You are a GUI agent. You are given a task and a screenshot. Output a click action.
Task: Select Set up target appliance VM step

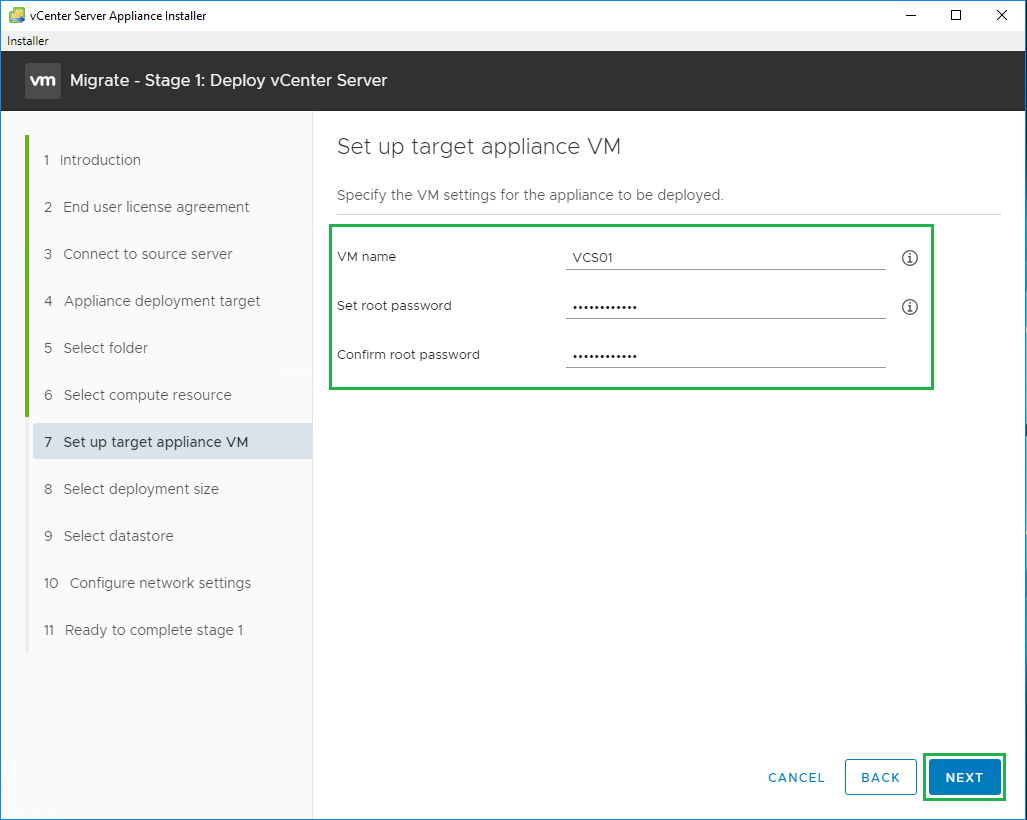[155, 442]
